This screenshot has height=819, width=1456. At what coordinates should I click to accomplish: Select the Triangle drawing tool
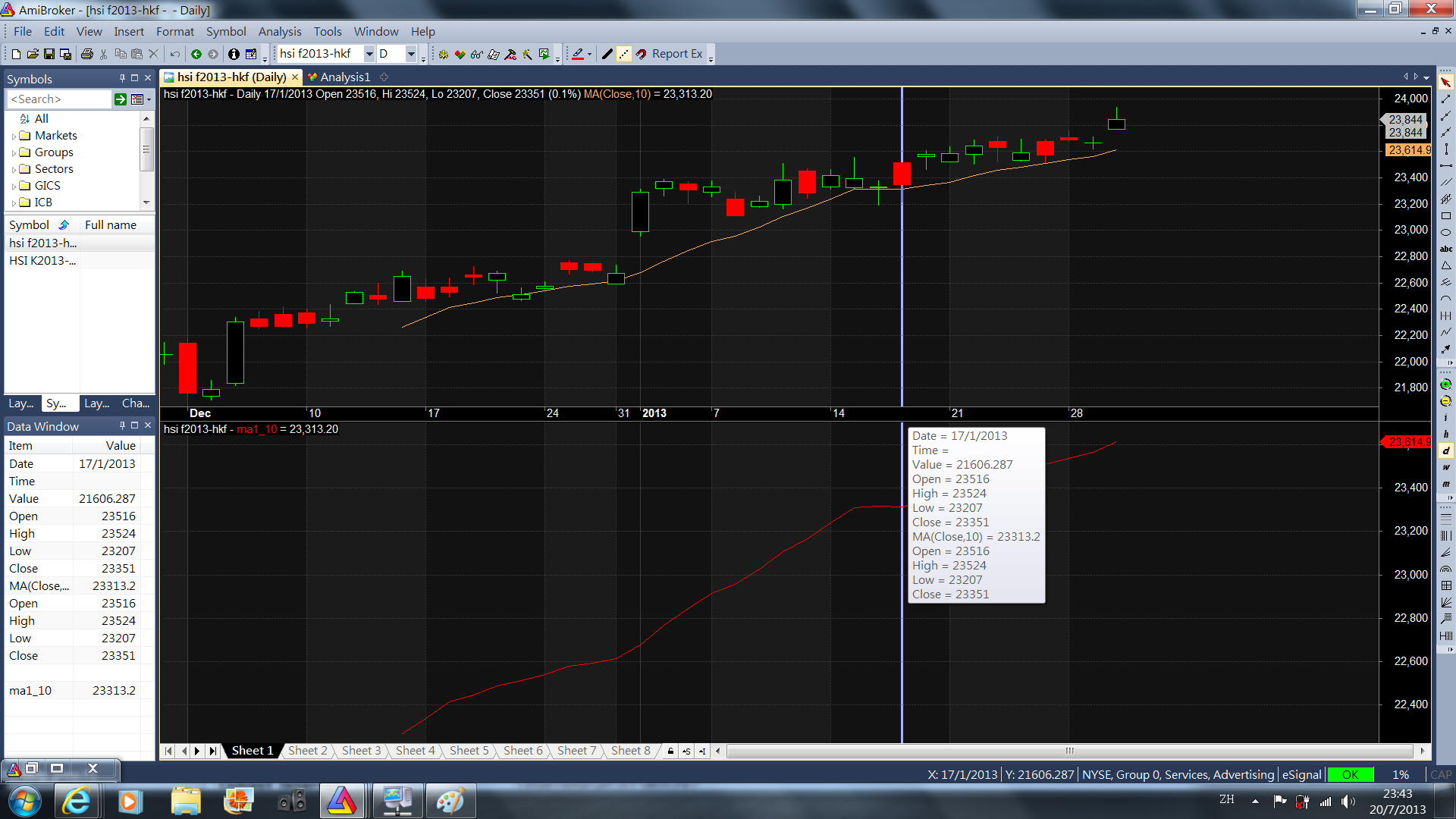(1446, 265)
